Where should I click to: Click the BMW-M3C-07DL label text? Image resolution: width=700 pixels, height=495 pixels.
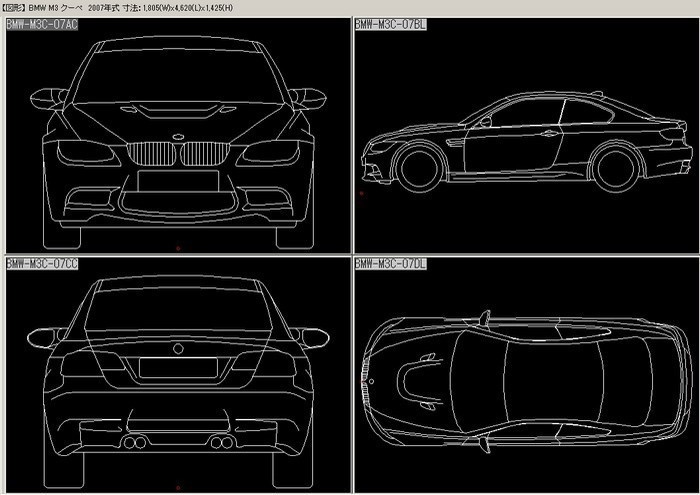coord(391,264)
